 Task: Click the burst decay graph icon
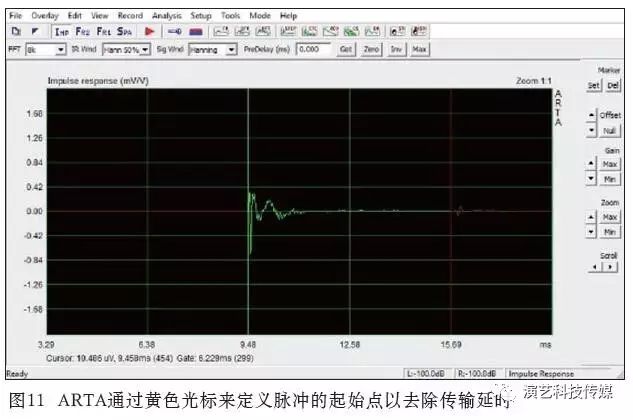(372, 31)
